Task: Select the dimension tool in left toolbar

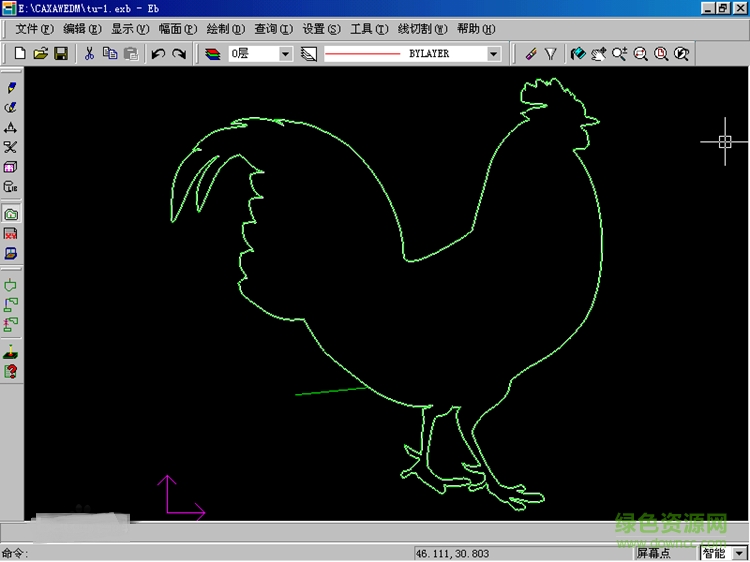Action: tap(11, 128)
